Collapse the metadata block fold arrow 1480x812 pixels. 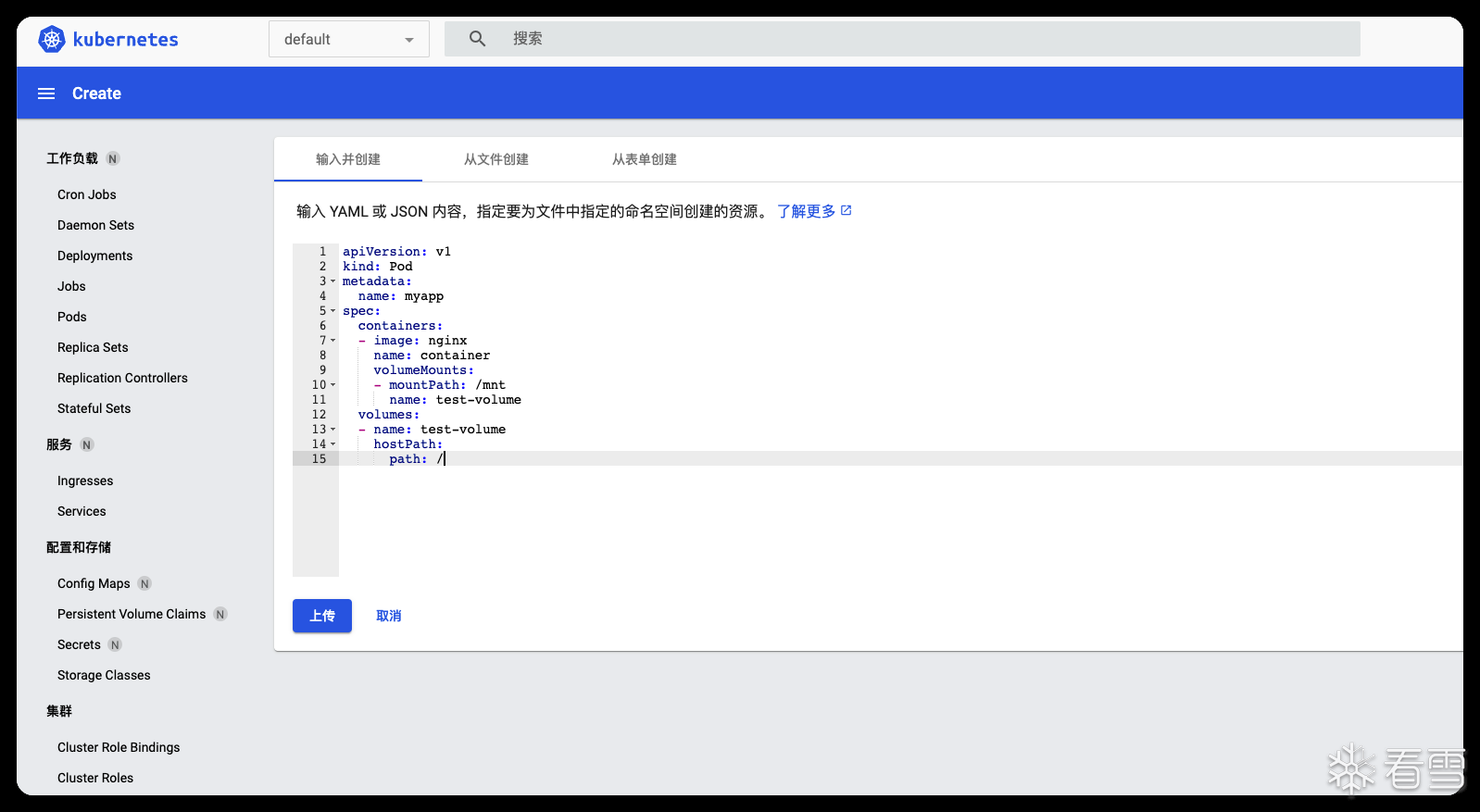click(333, 281)
